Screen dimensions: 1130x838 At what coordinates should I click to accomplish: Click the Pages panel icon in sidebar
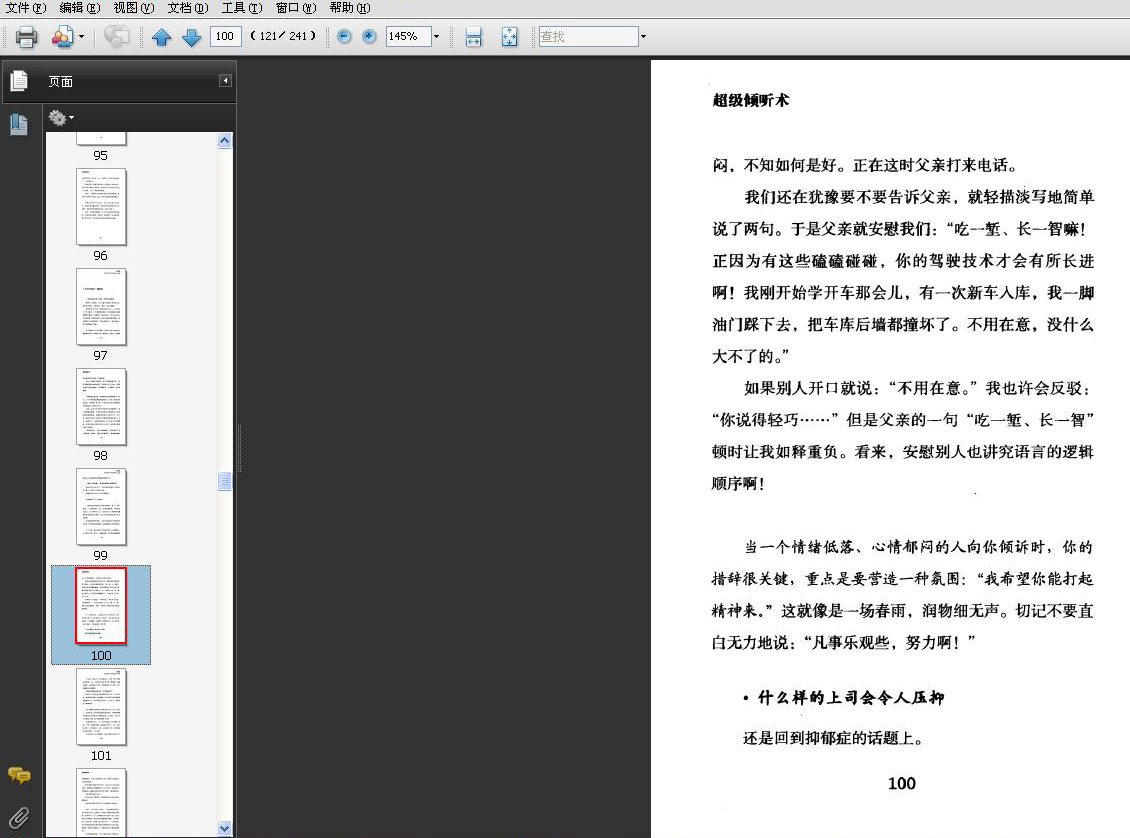point(19,81)
